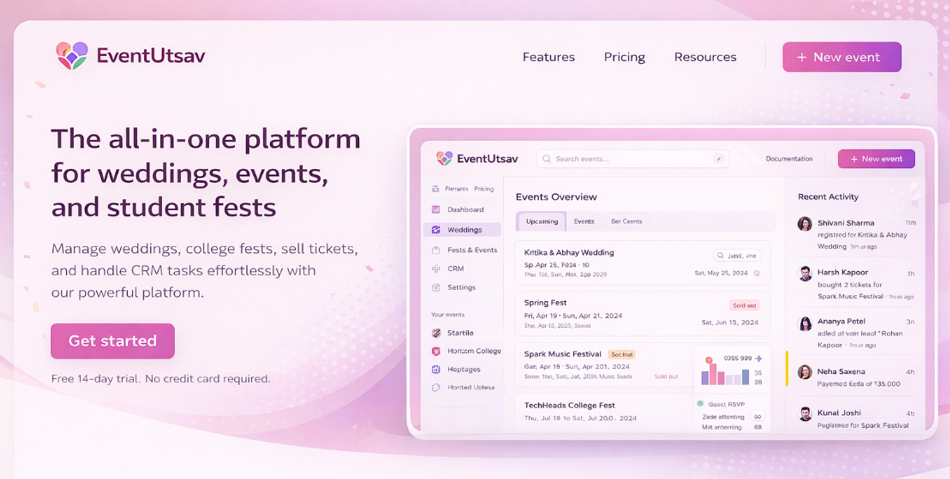Screen dimensions: 950x479
Task: Open Resources in the top navigation
Action: [x=705, y=57]
